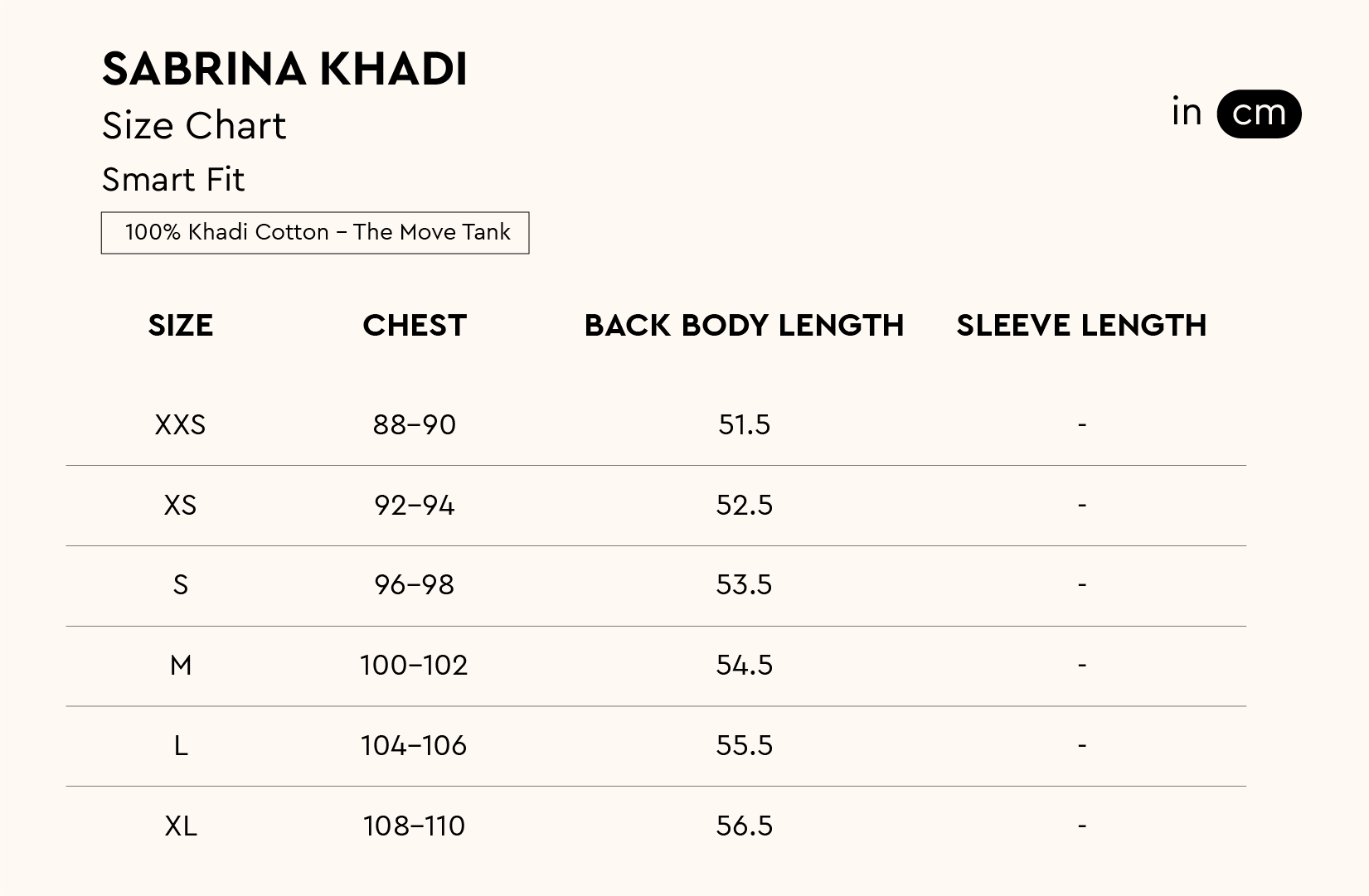Select the XS size row label
This screenshot has height=896, width=1369.
(180, 506)
